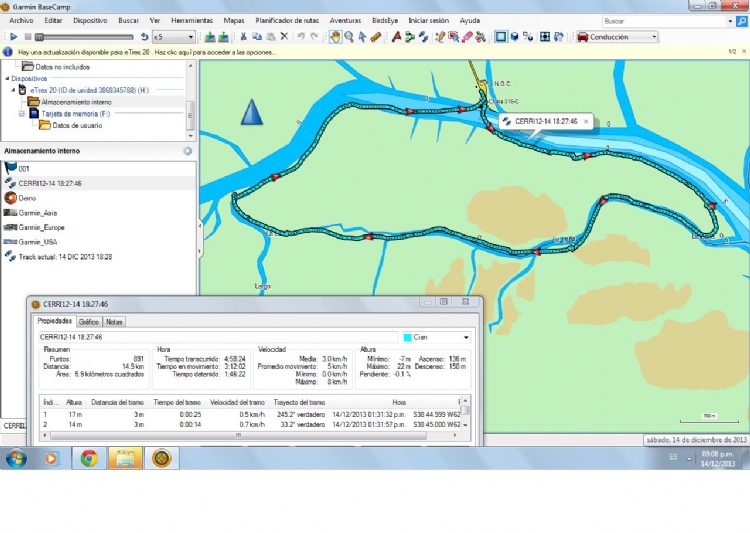Click the Velocidad del tramo column header
750x533 pixels.
(x=237, y=402)
